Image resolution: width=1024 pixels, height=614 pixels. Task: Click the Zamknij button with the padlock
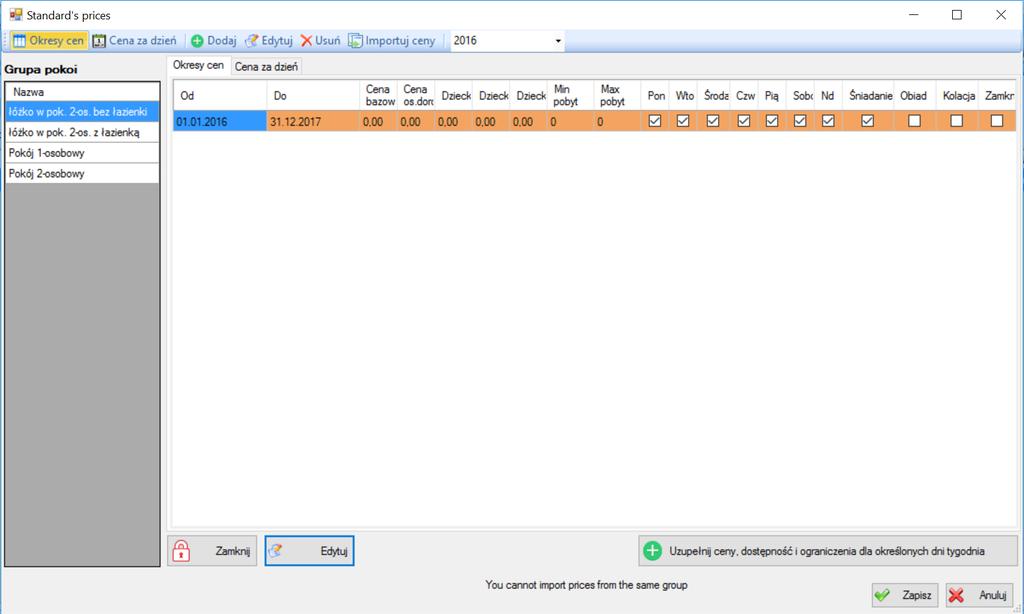pyautogui.click(x=212, y=551)
